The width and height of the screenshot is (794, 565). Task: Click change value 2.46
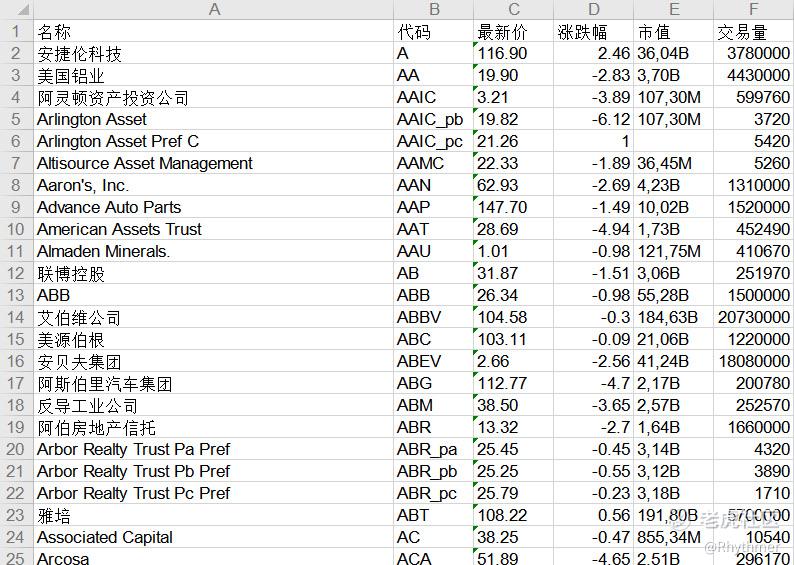(593, 53)
